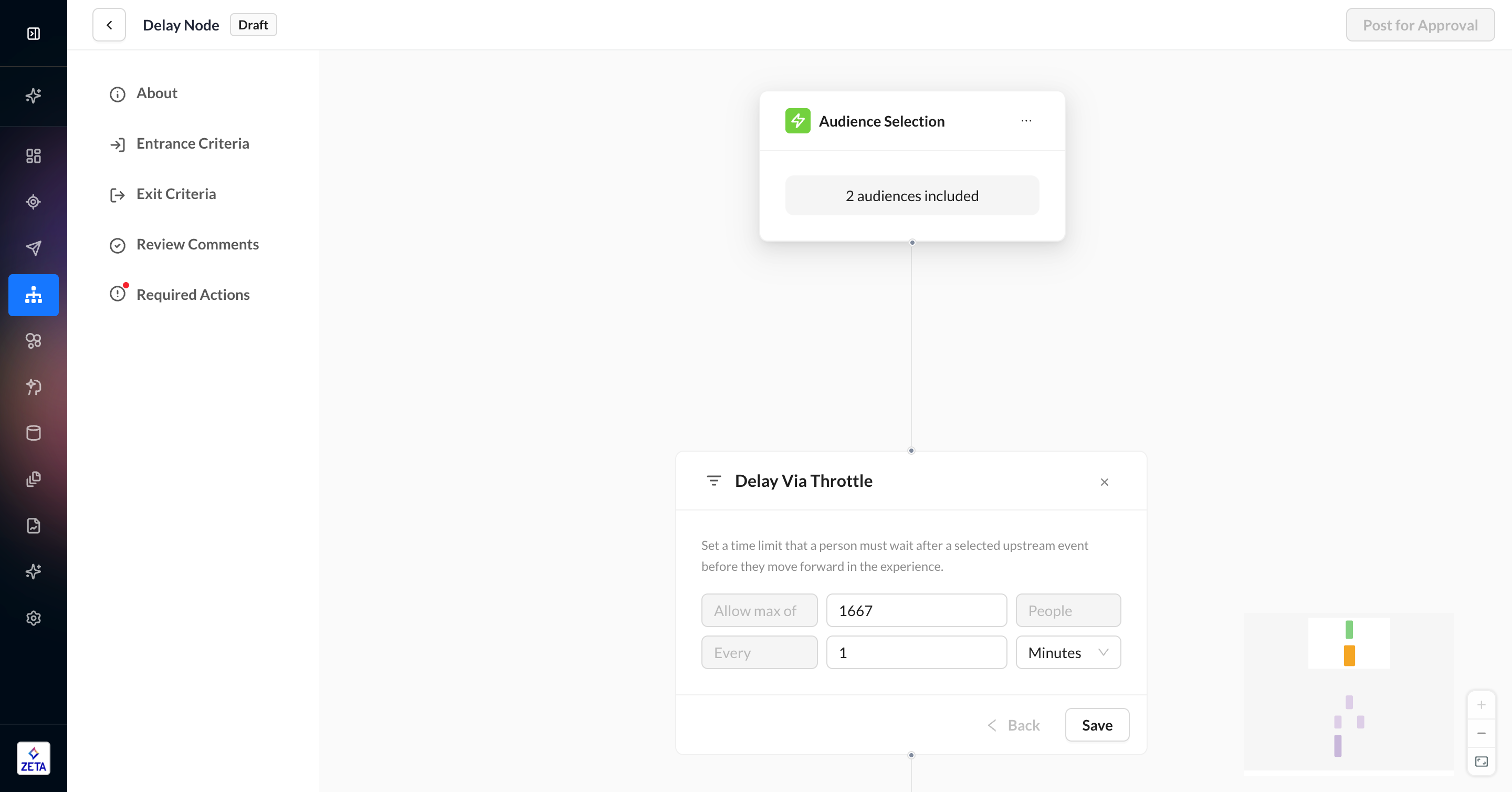Expand the collapsed sidebar panel icon
1512x792 pixels.
tap(34, 34)
